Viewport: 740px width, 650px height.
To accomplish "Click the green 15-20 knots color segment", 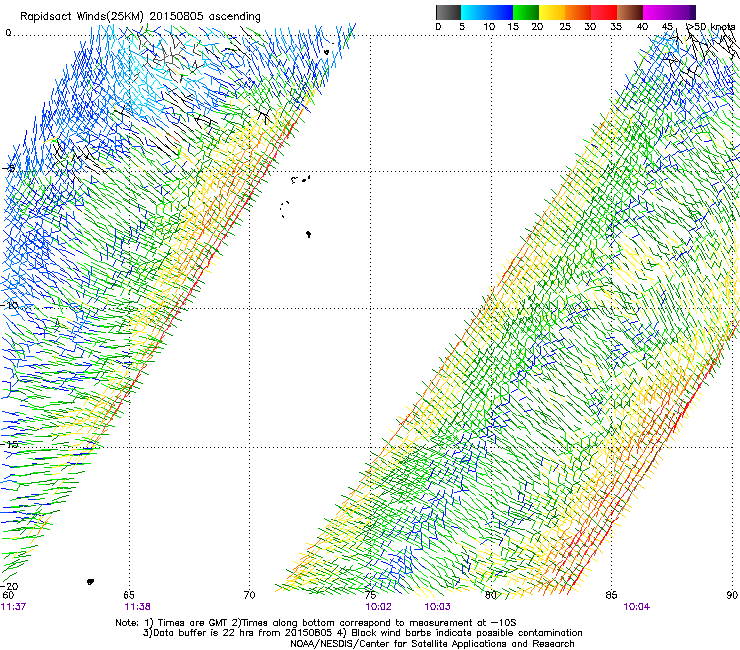I will pos(526,12).
